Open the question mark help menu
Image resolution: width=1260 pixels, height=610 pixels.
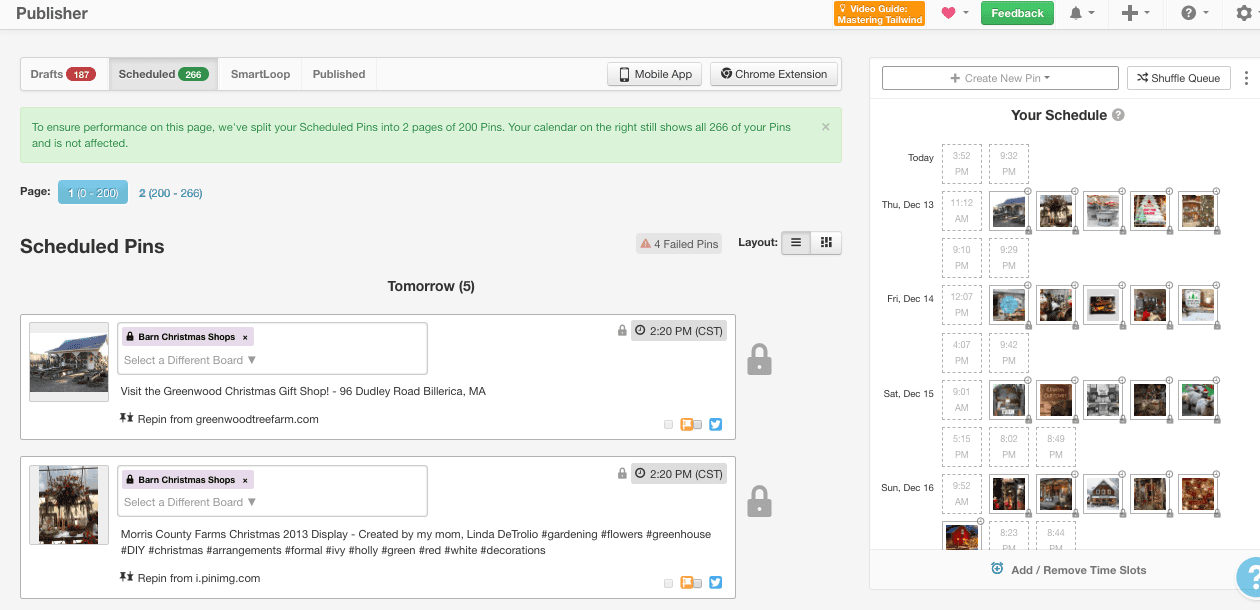click(1194, 13)
